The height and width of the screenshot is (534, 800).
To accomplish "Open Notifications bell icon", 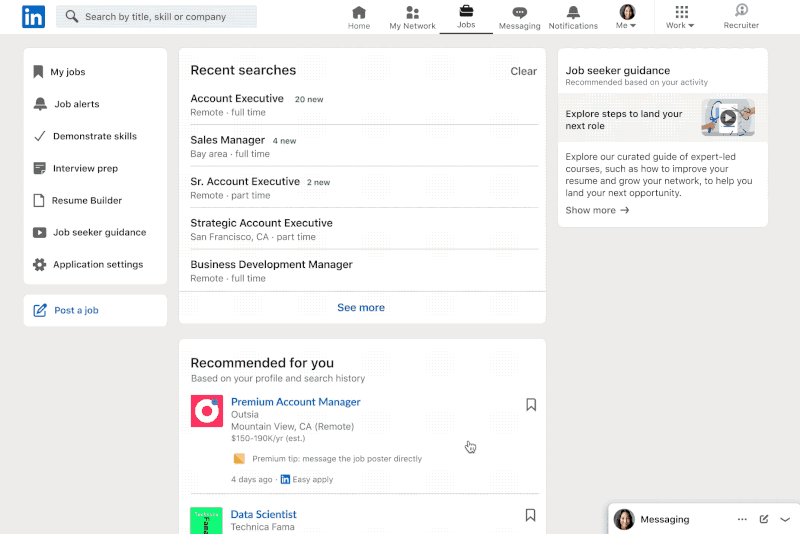I will tap(573, 13).
